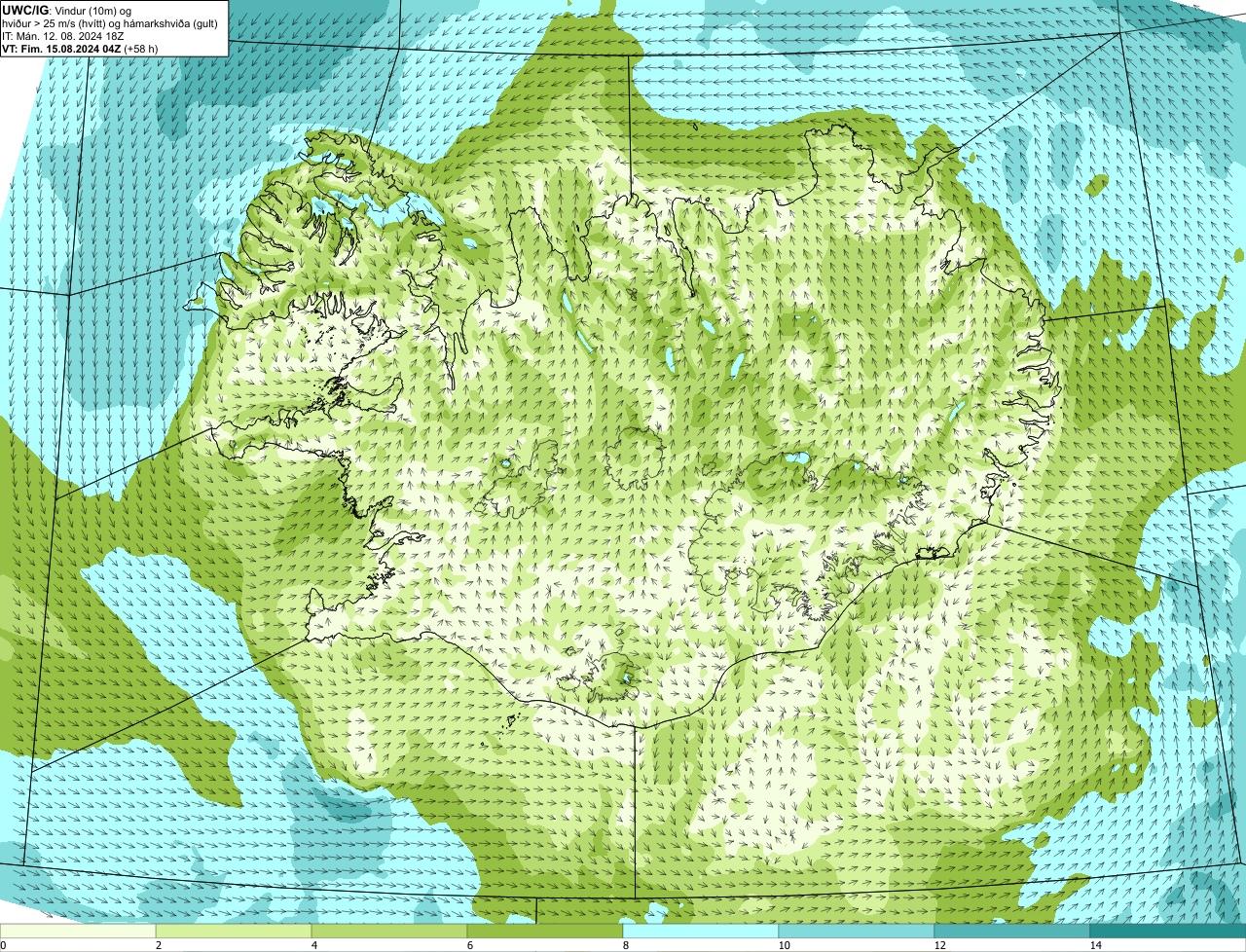
Task: Click the '2' tick label on the color scale
Action: (x=158, y=945)
